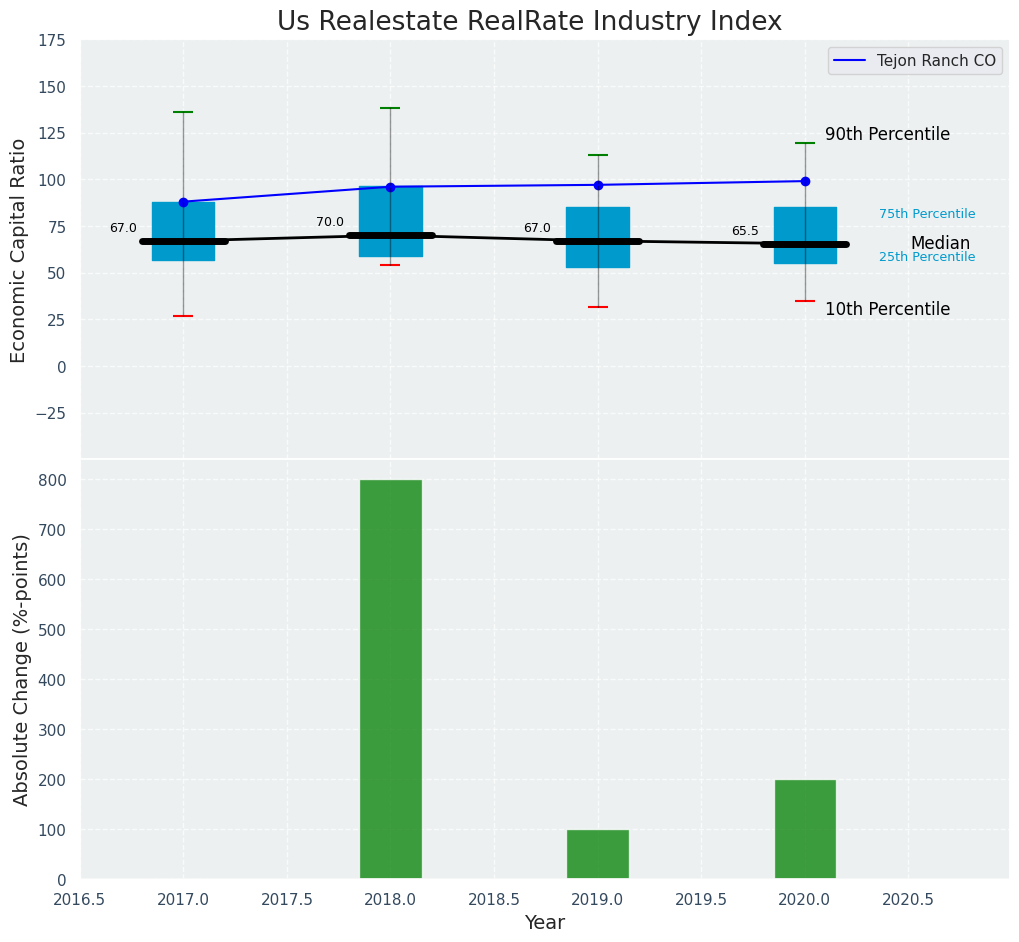Select the 2019 Tejon Ranch data point

[598, 185]
